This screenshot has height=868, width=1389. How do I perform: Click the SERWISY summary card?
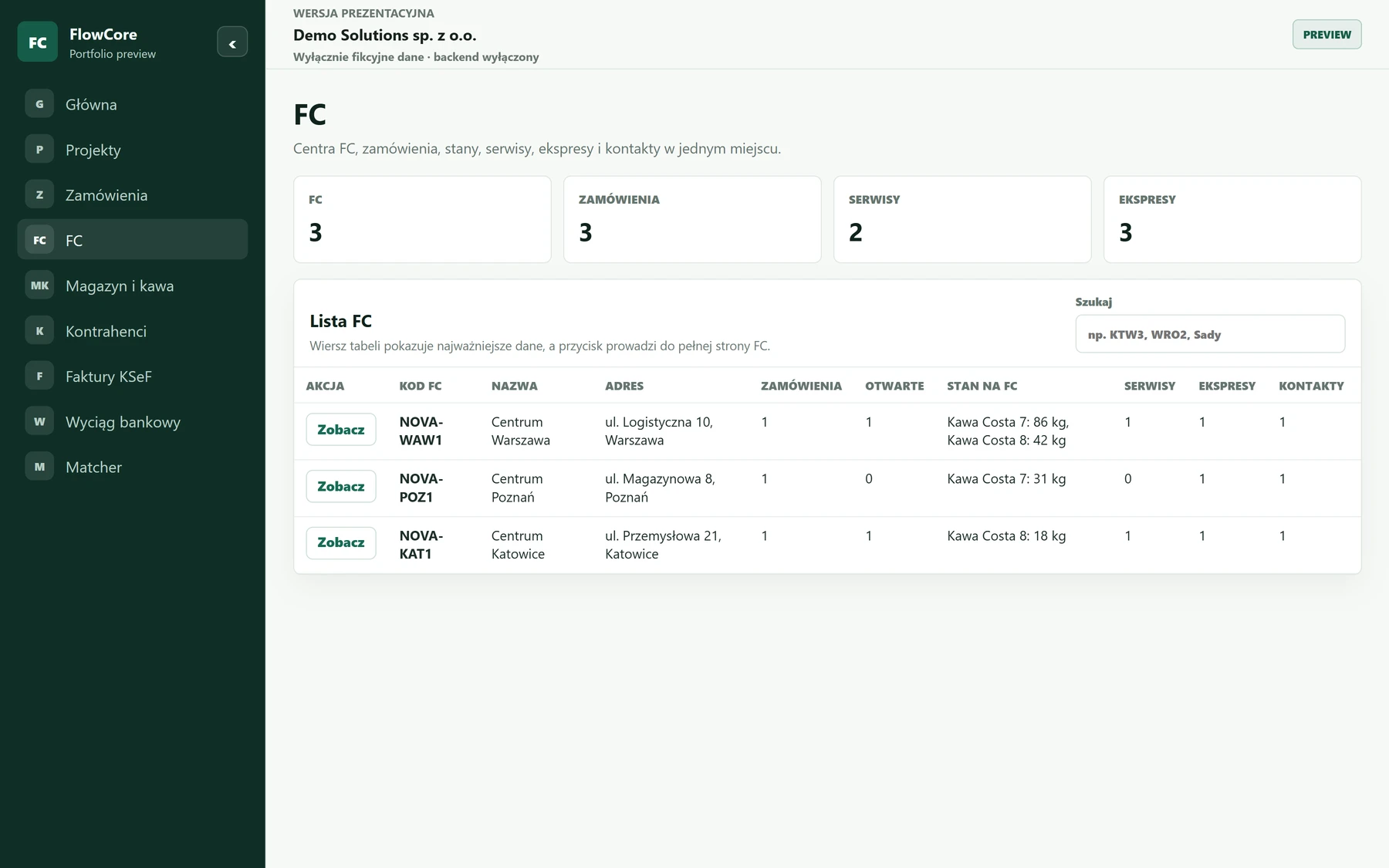click(x=962, y=219)
